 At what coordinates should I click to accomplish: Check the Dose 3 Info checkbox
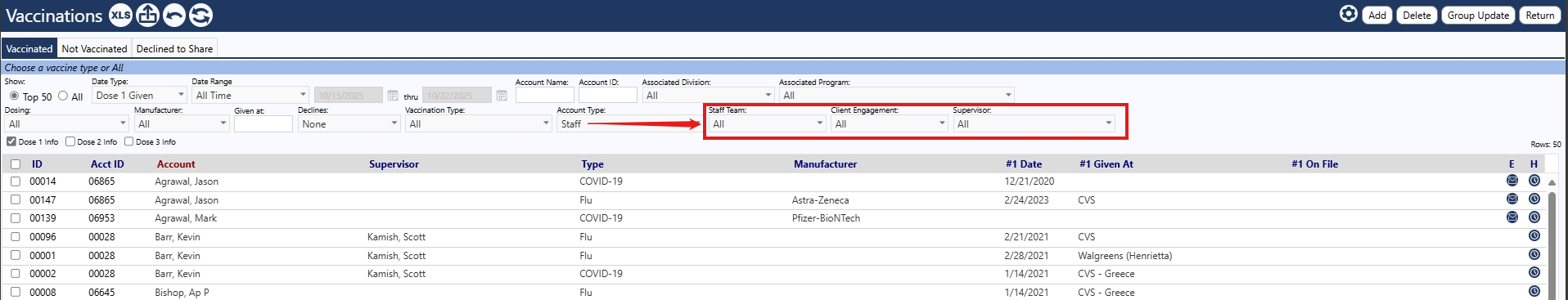click(128, 141)
